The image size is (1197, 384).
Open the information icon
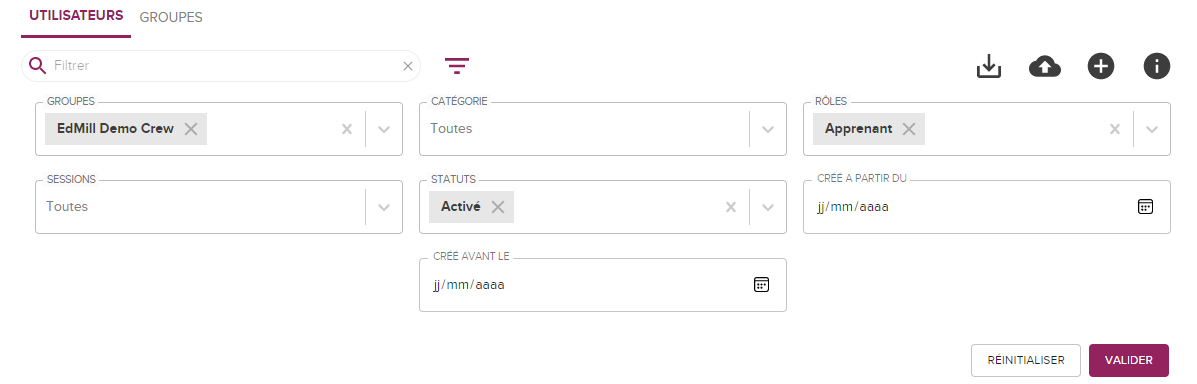1157,66
